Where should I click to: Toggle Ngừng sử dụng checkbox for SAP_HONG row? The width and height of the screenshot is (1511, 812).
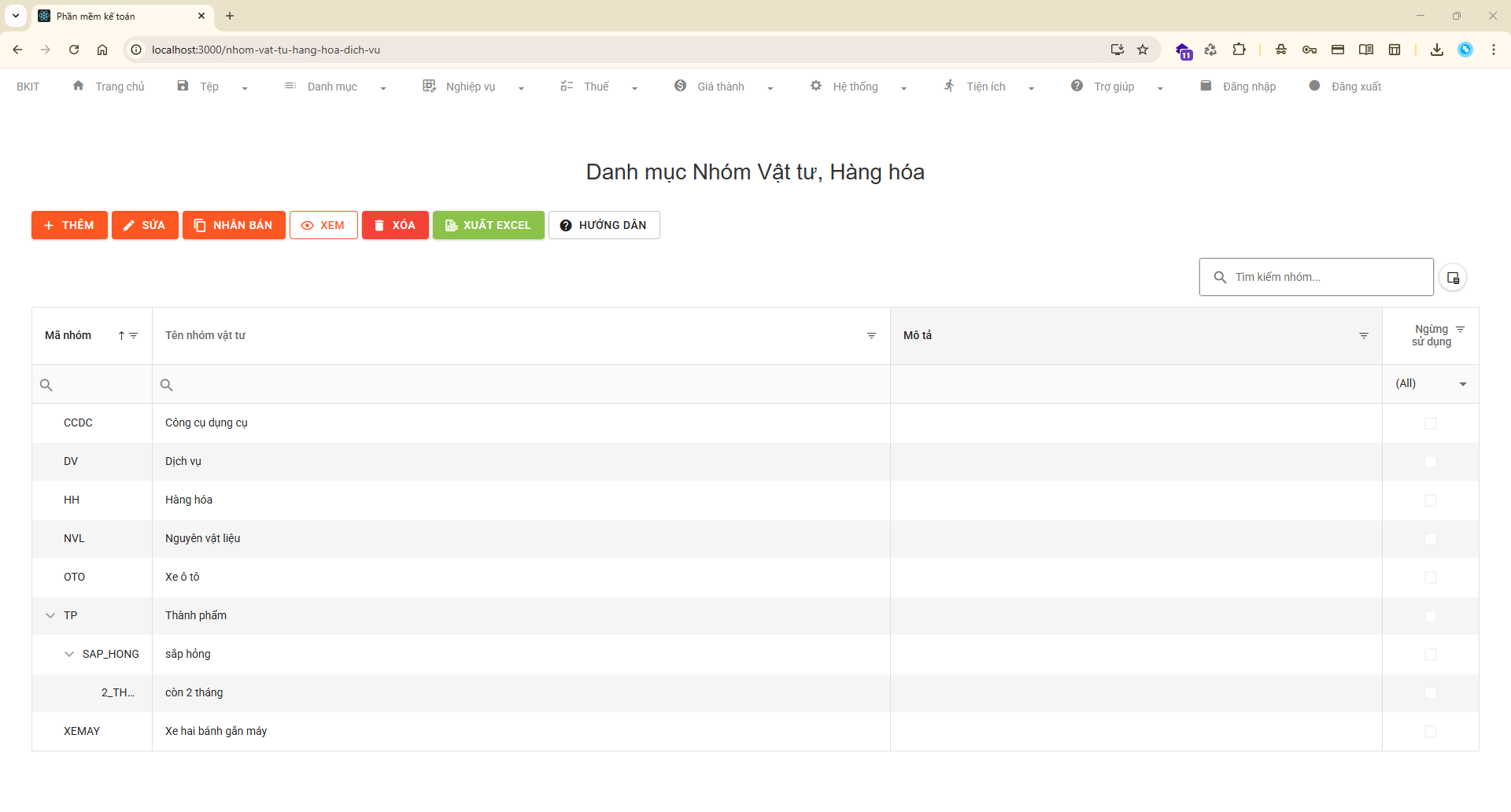pyautogui.click(x=1431, y=655)
